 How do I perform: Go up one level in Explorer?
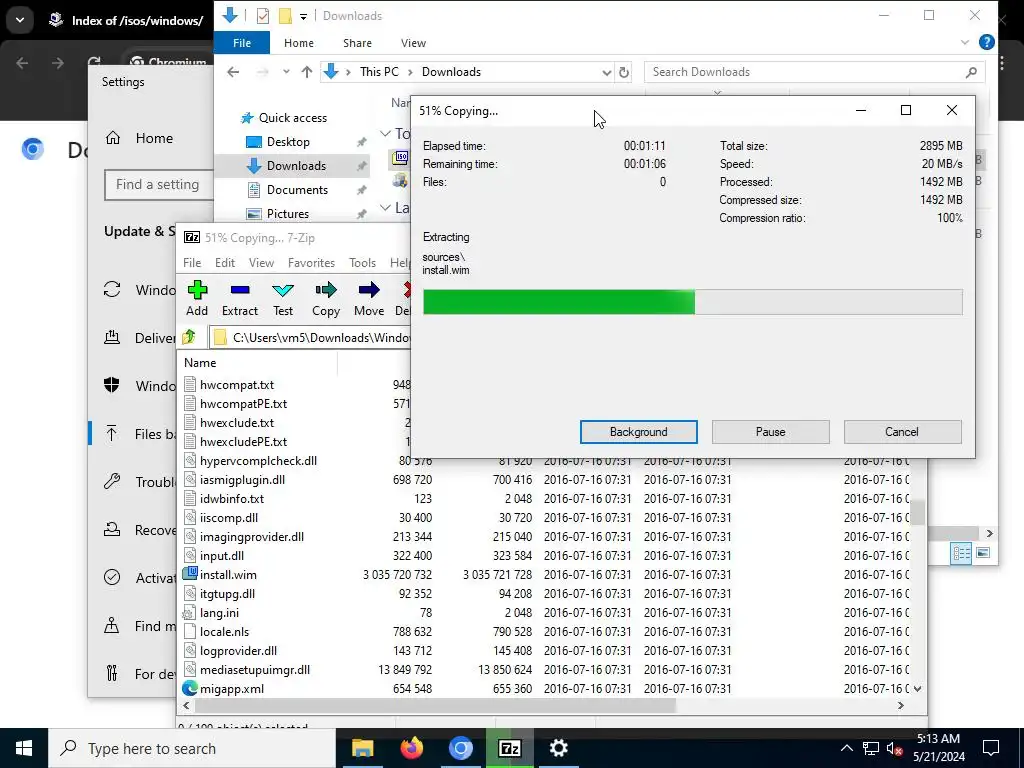307,72
